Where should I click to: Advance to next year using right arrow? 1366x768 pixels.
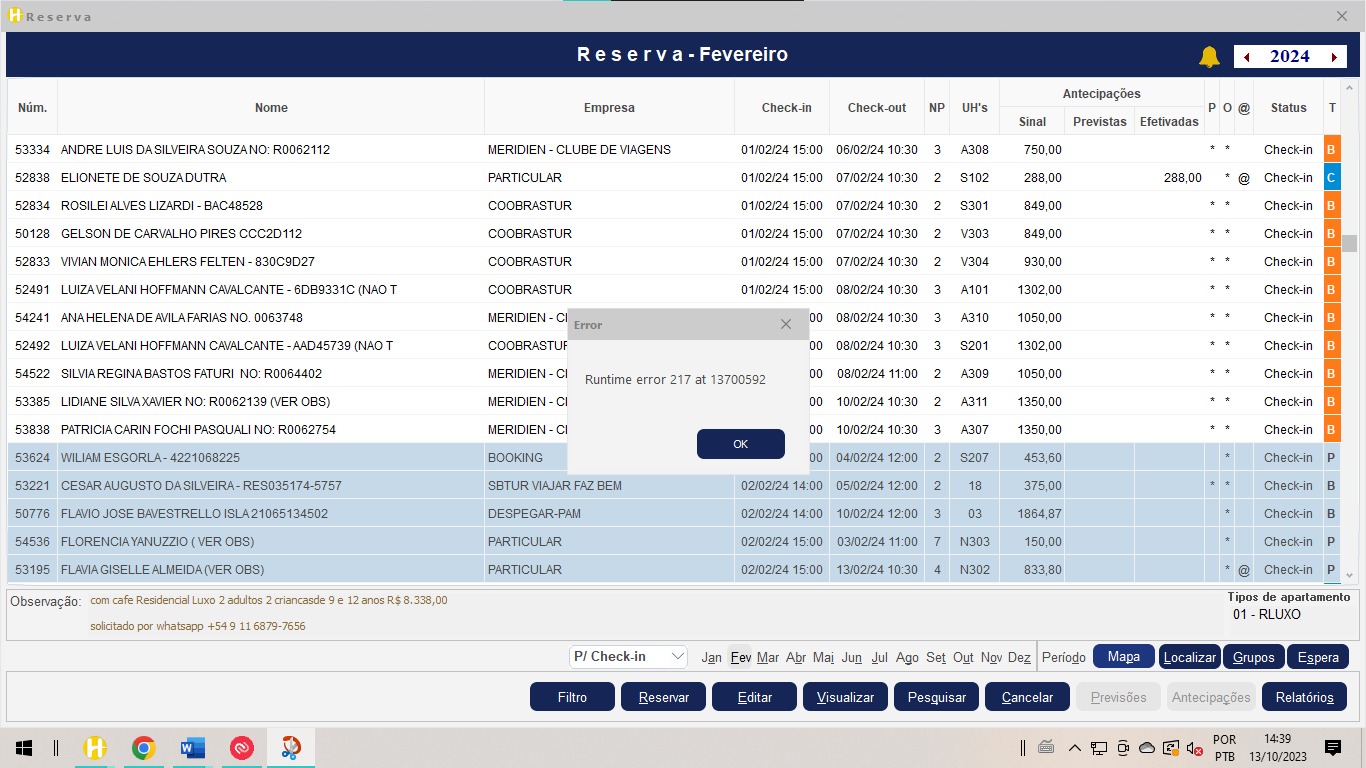[1334, 57]
